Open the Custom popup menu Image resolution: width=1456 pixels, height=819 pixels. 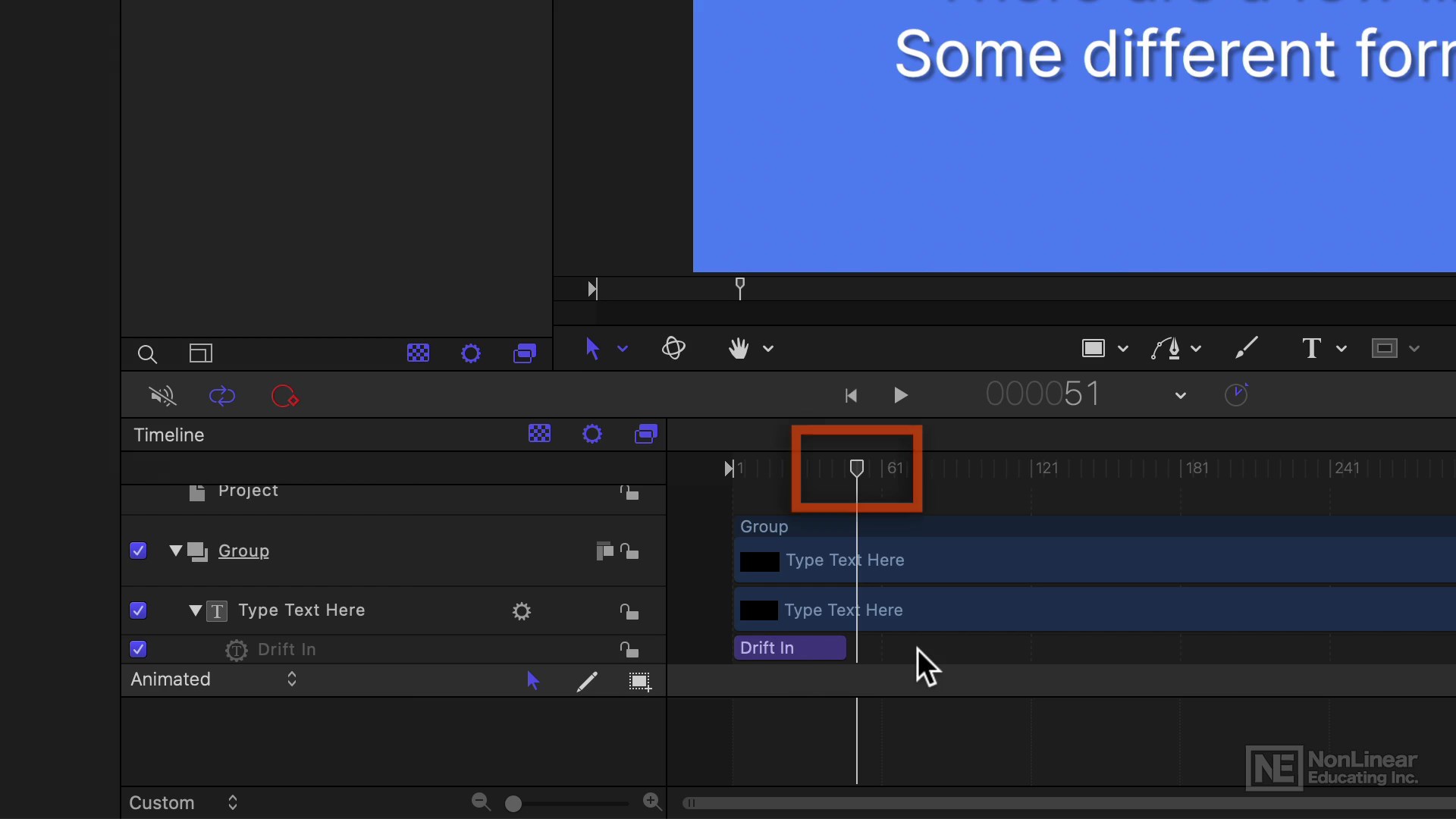[184, 802]
